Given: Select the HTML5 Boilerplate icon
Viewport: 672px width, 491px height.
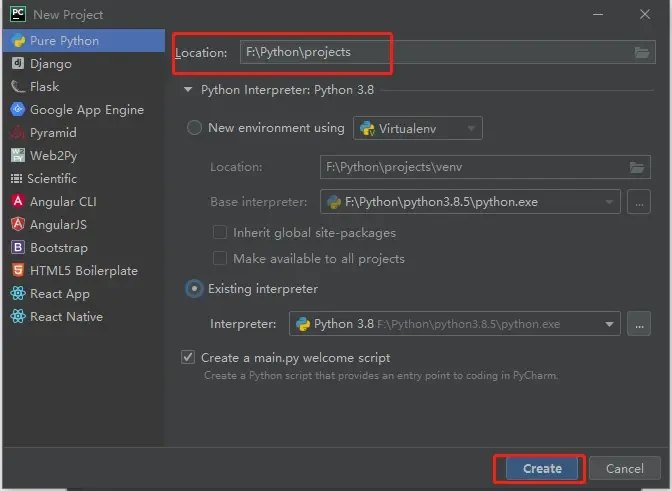Looking at the screenshot, I should [x=18, y=271].
